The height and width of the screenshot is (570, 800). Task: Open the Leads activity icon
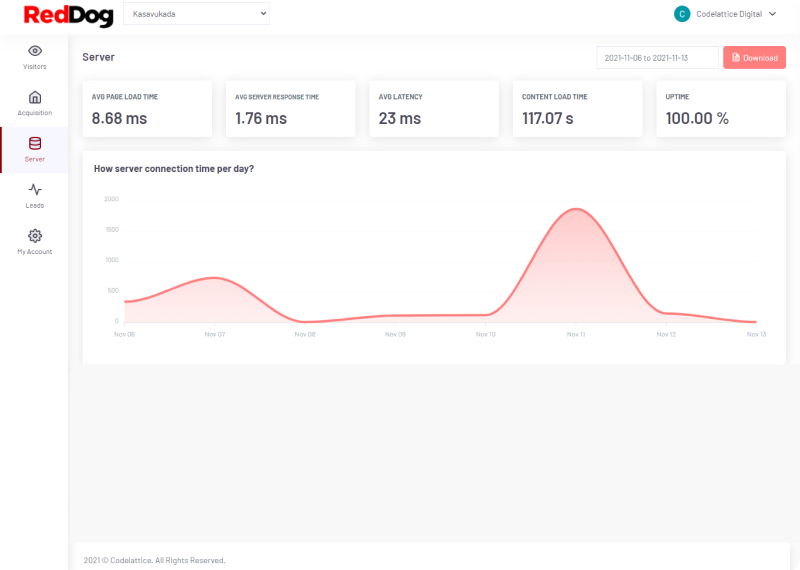35,189
